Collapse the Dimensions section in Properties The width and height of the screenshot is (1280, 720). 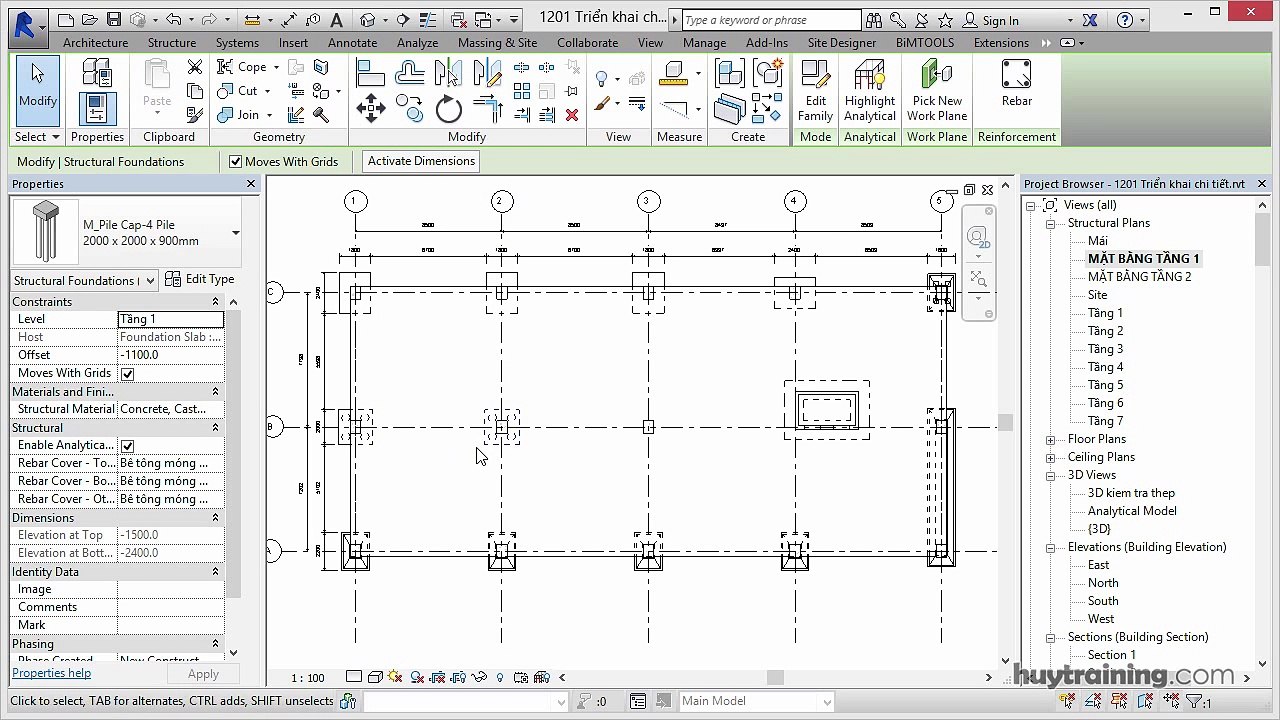215,518
